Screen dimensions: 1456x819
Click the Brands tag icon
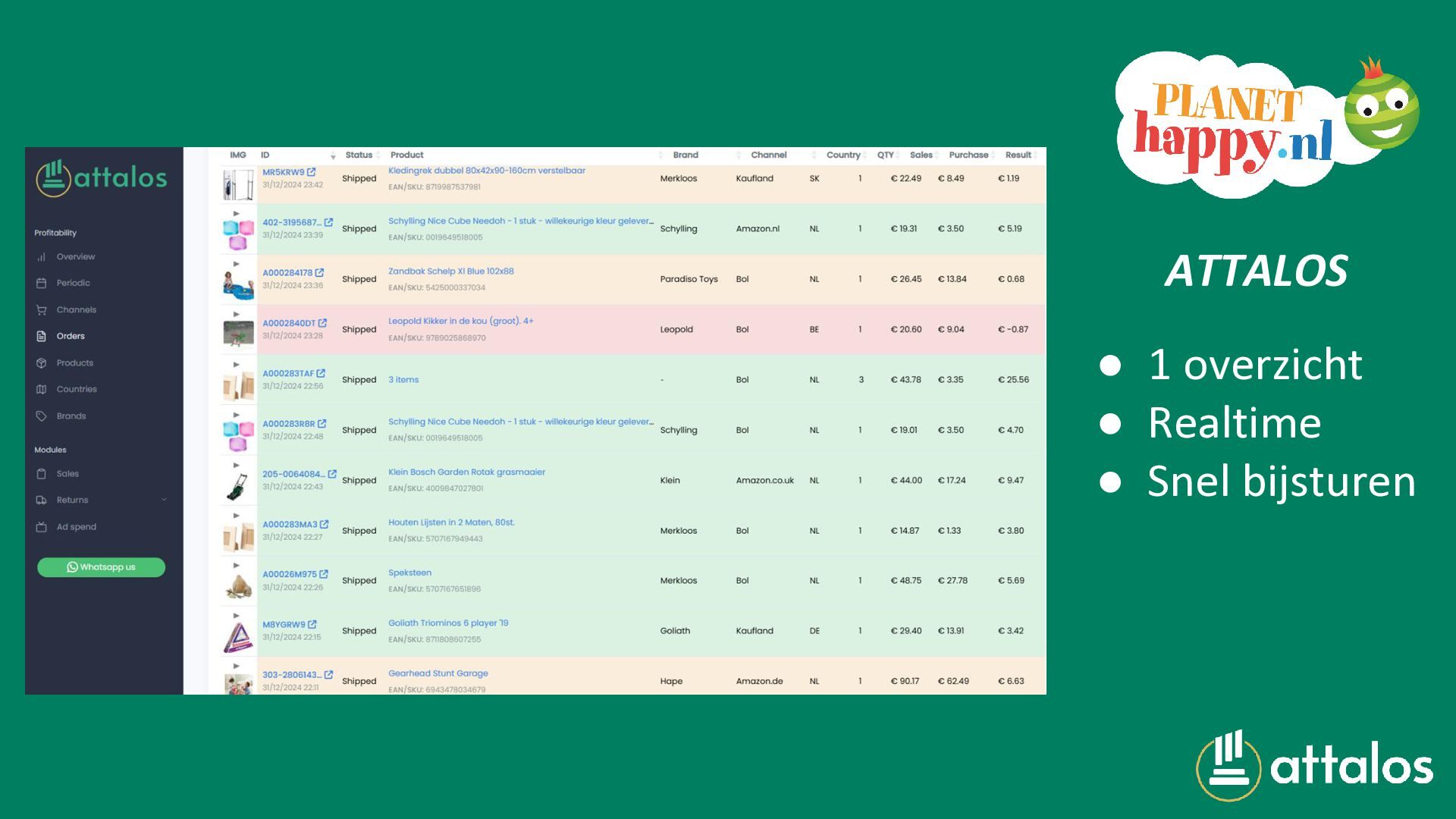[41, 416]
